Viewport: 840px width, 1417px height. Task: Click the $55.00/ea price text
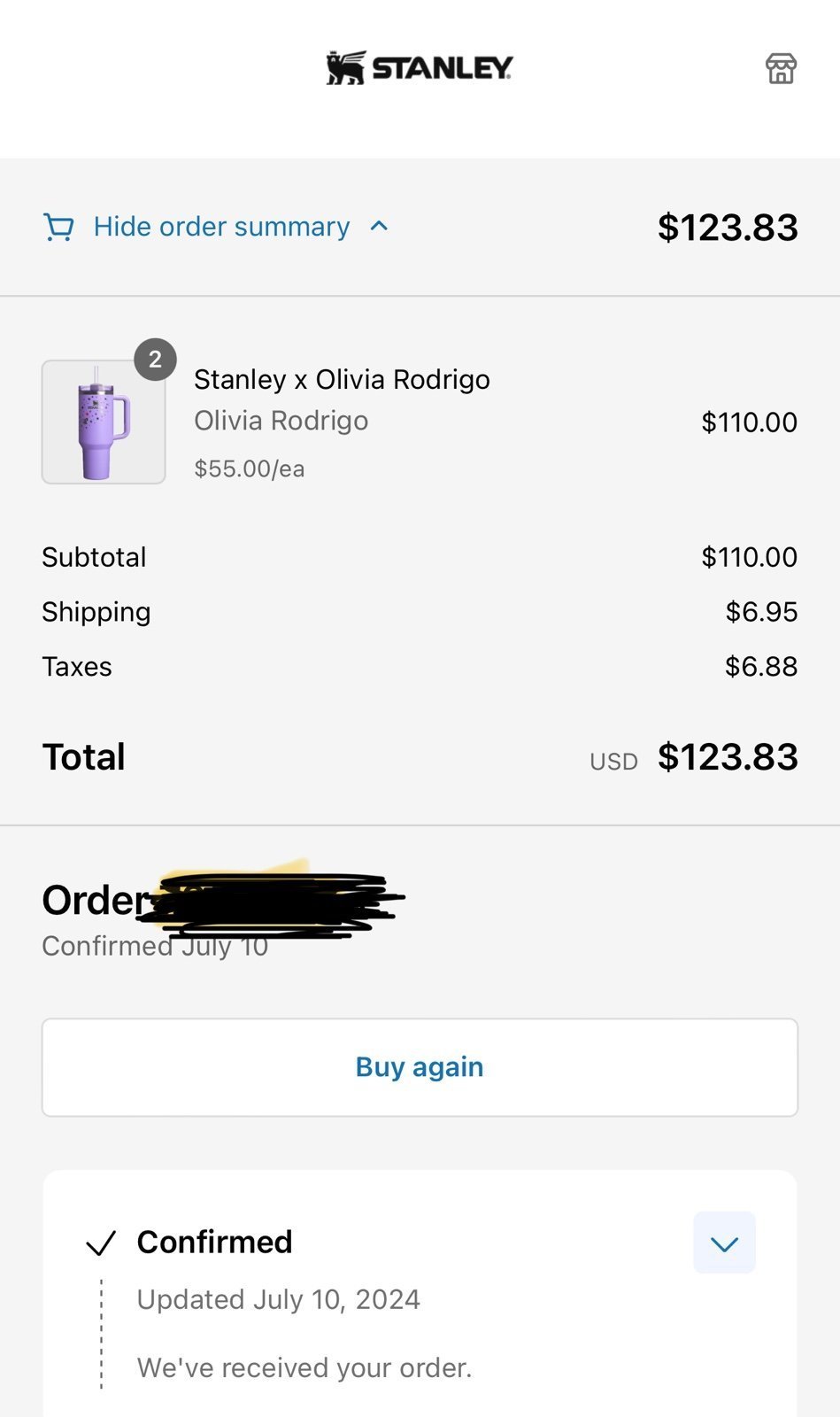250,468
